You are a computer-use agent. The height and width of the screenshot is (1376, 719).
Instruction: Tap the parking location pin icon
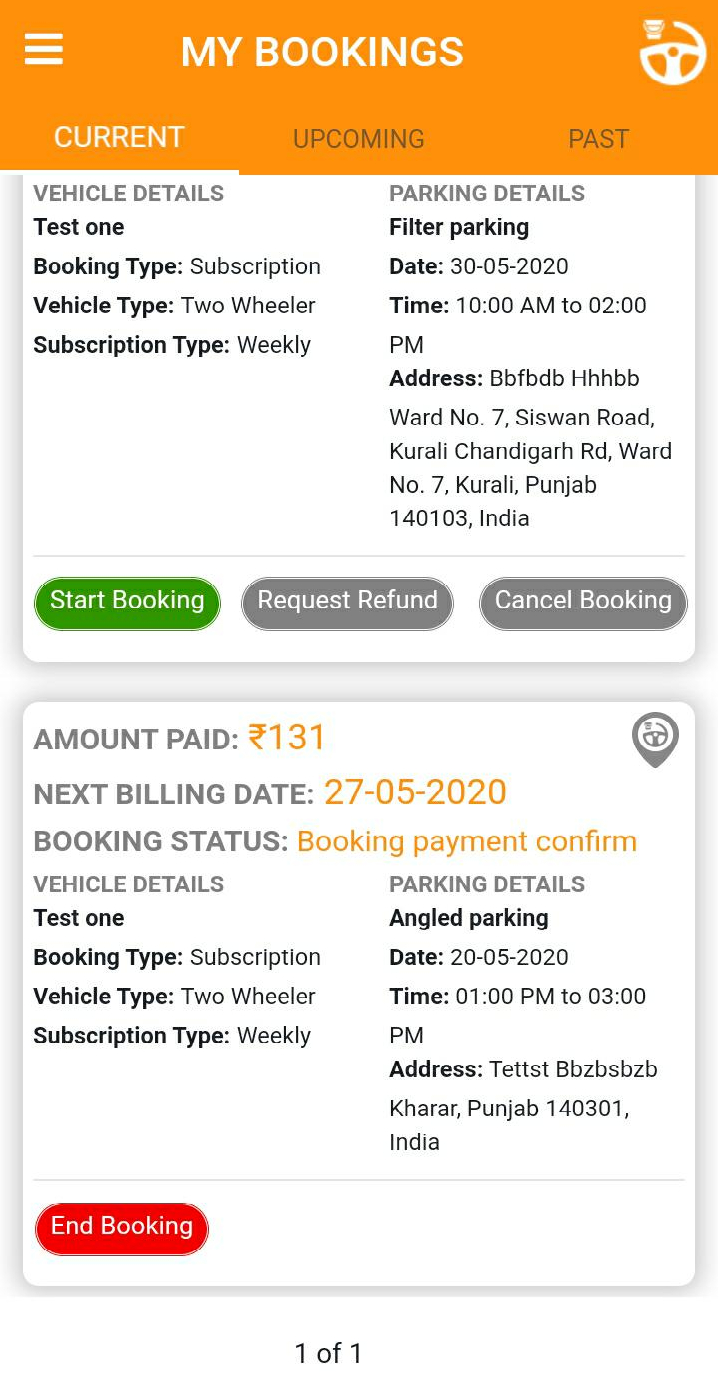pos(655,740)
